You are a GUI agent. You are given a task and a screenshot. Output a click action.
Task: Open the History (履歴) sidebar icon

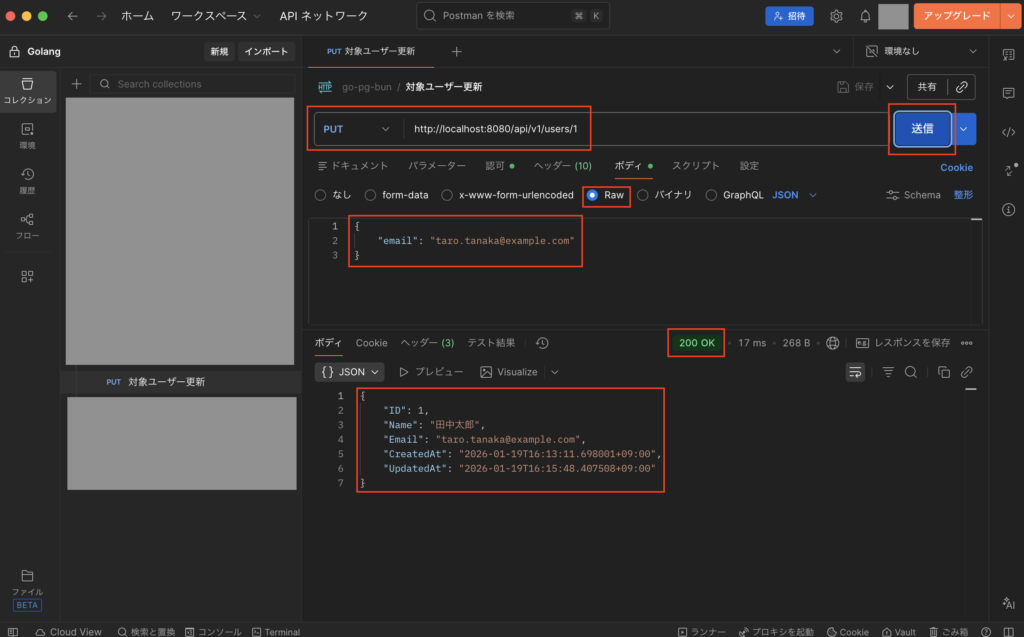pos(27,180)
